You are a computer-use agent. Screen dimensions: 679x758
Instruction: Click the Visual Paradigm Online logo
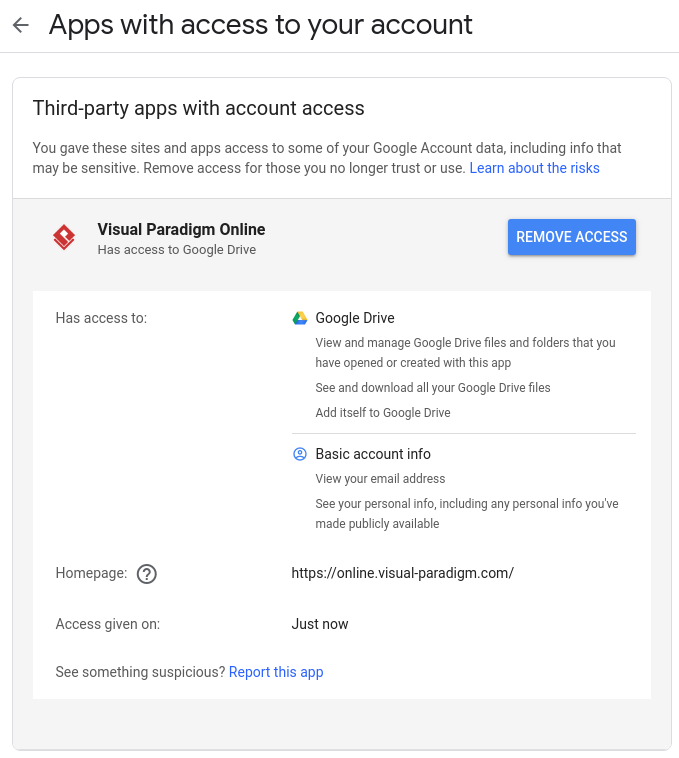pyautogui.click(x=64, y=237)
